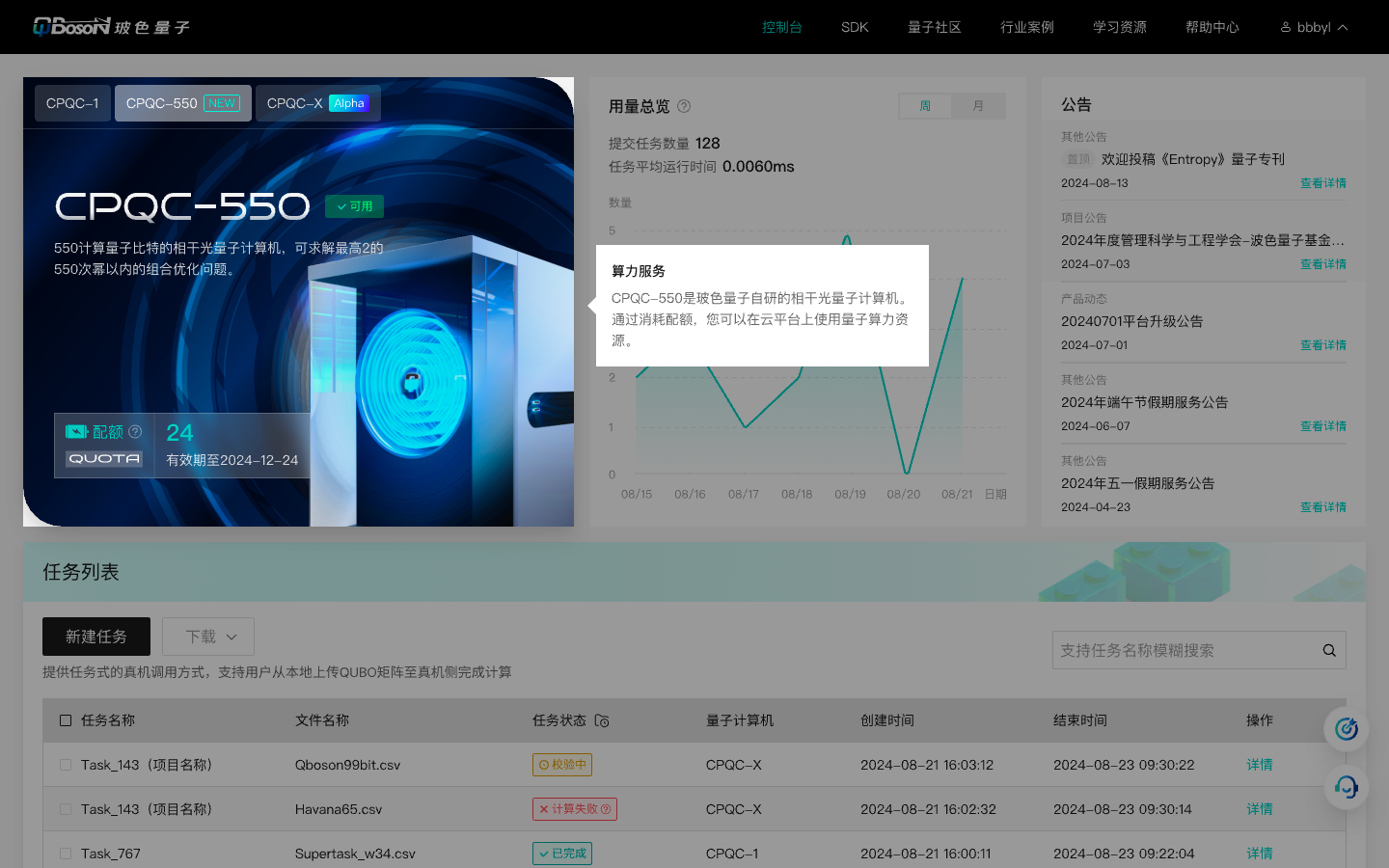Open 帮助中心 in the top navigation

point(1212,27)
